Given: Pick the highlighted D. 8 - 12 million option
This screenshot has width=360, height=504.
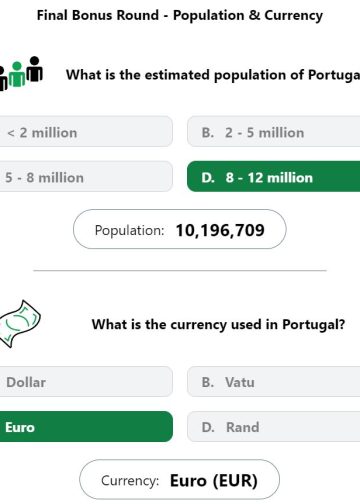Looking at the screenshot, I should pyautogui.click(x=274, y=177).
